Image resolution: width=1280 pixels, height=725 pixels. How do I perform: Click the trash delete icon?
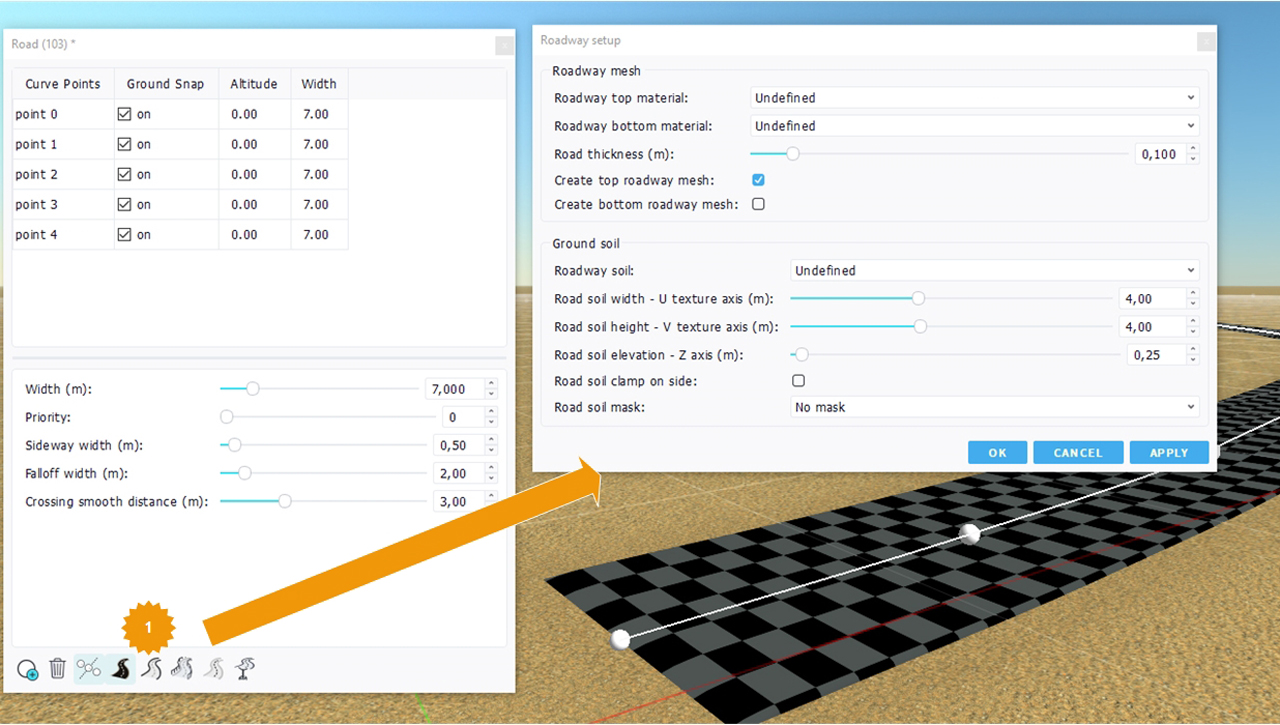pos(58,668)
